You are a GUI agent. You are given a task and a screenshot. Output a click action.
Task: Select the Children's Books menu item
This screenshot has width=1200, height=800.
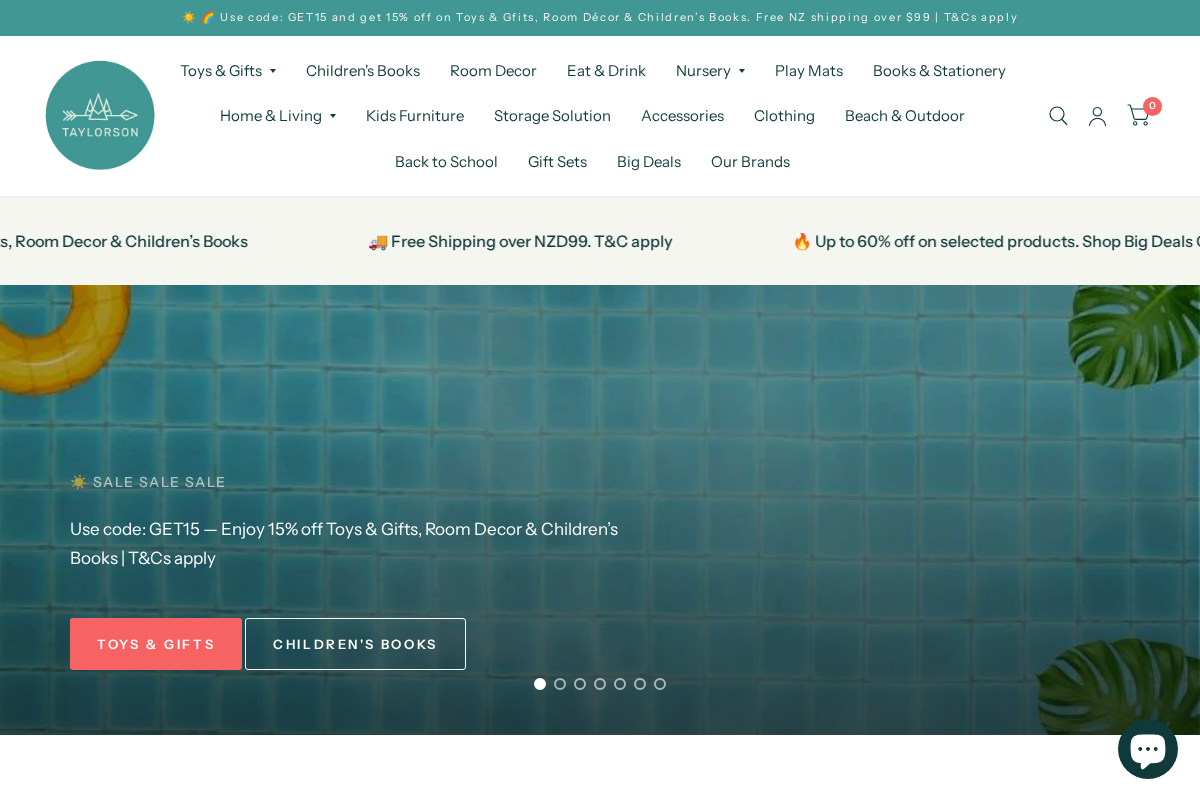[x=362, y=70]
